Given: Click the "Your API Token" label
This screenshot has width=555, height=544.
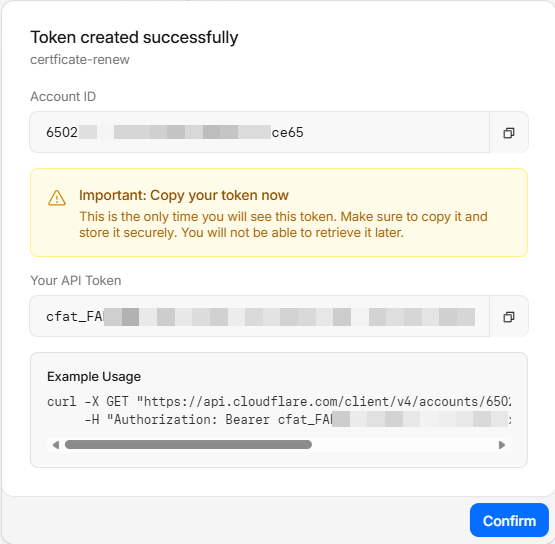Looking at the screenshot, I should (76, 281).
